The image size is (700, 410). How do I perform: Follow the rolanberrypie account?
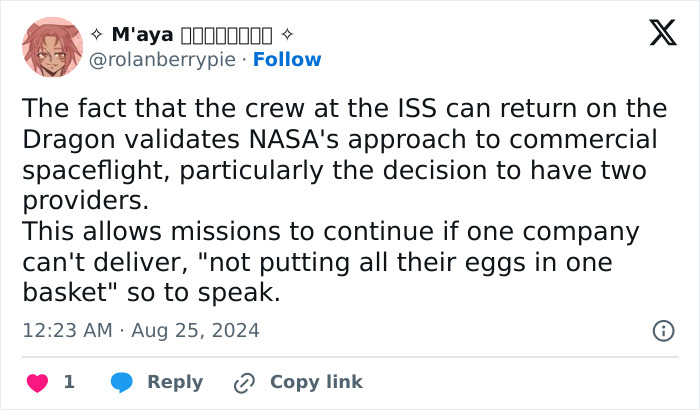click(287, 60)
